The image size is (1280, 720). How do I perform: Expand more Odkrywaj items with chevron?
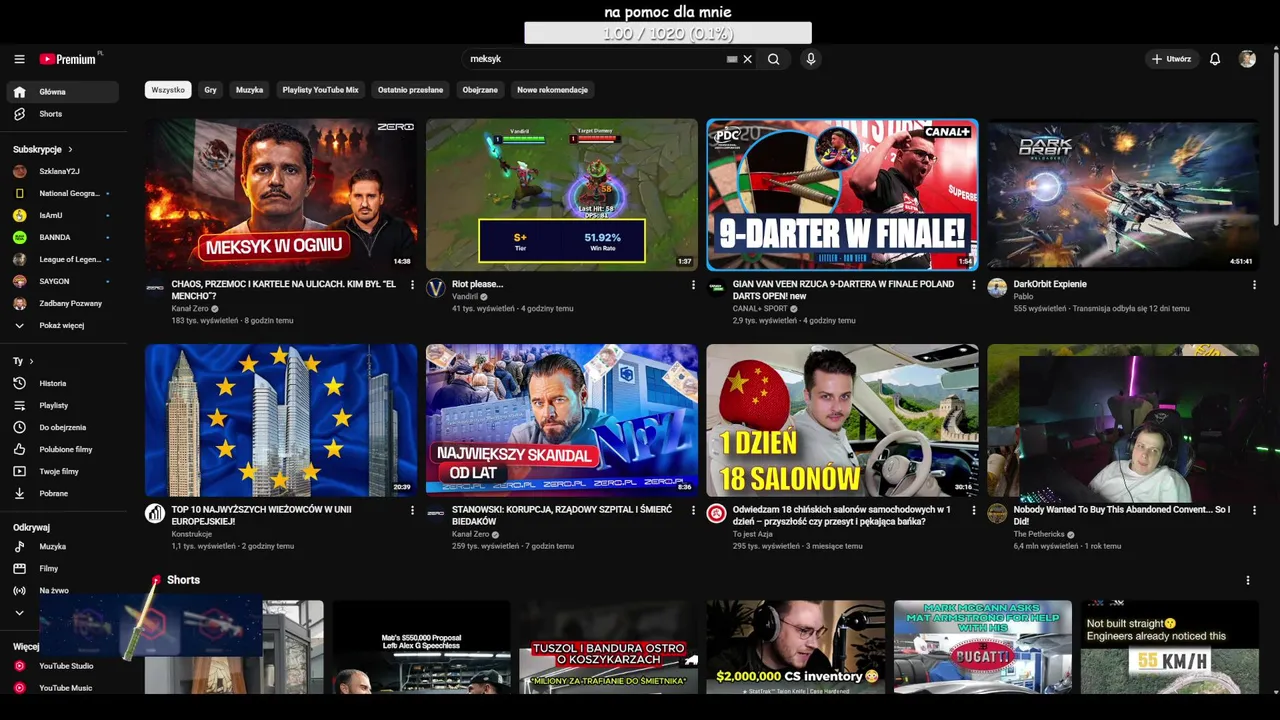point(19,612)
